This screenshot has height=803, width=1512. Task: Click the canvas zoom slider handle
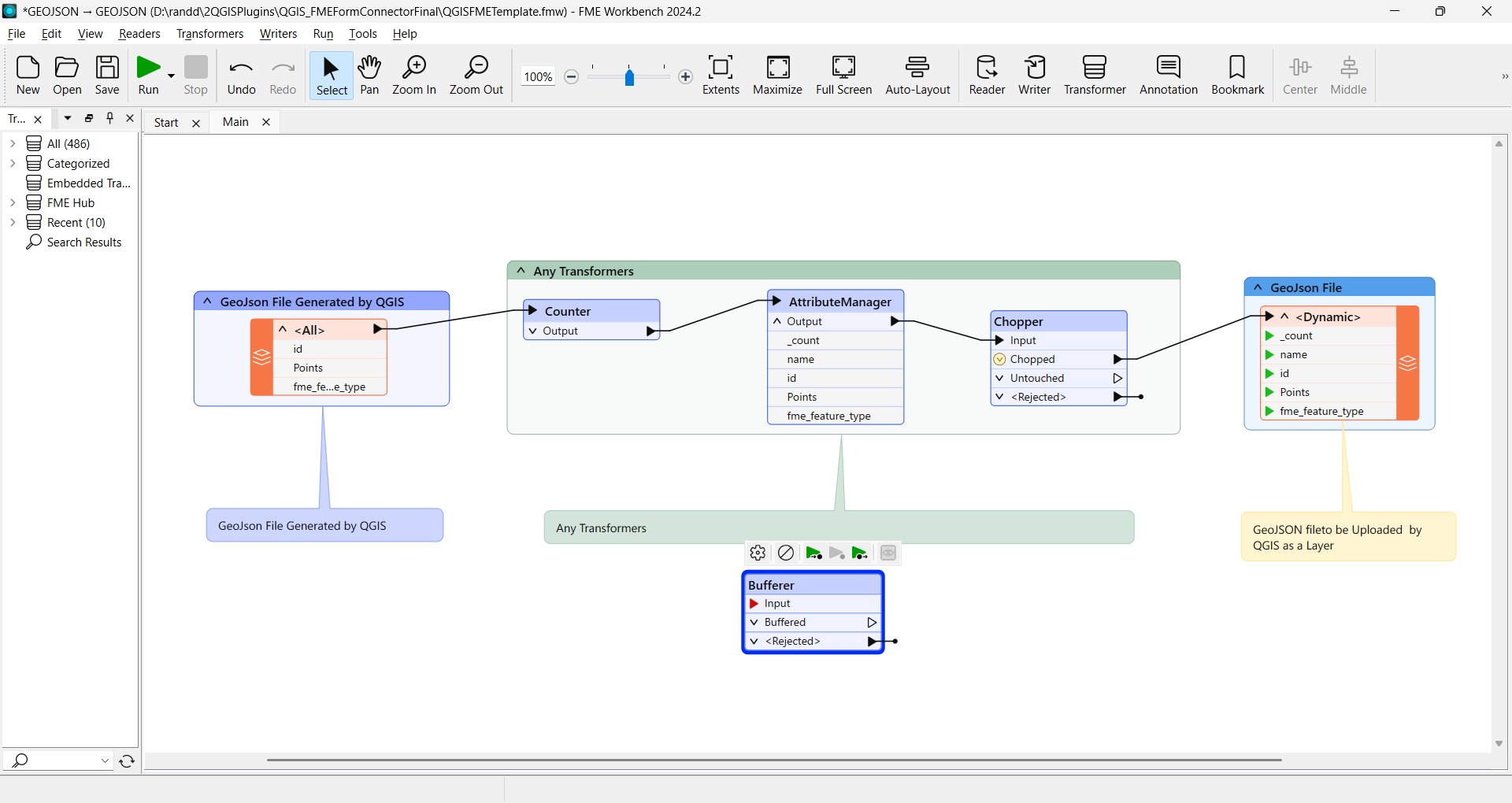pyautogui.click(x=629, y=76)
